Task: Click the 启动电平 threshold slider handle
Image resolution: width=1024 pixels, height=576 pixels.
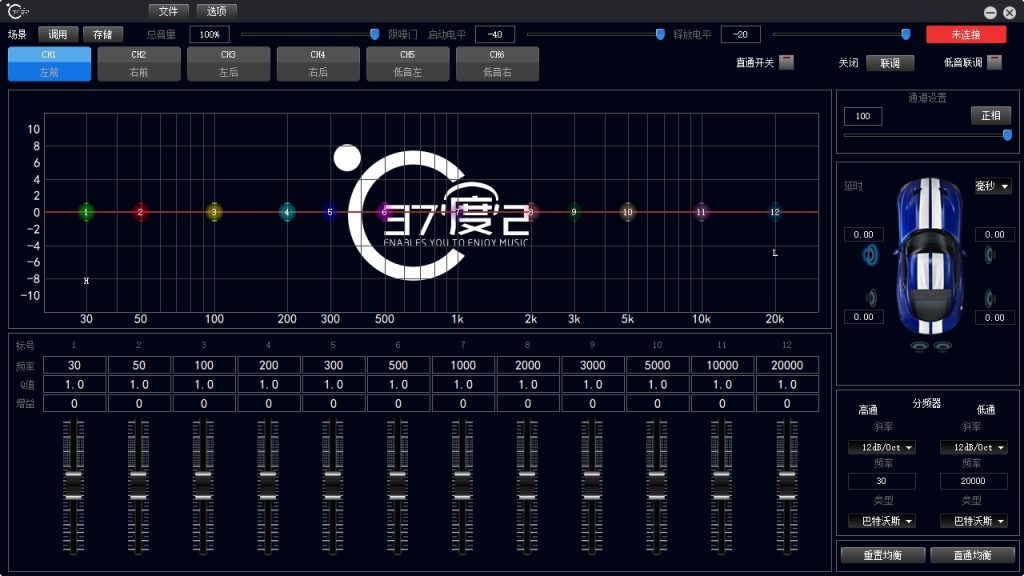Action: click(660, 34)
